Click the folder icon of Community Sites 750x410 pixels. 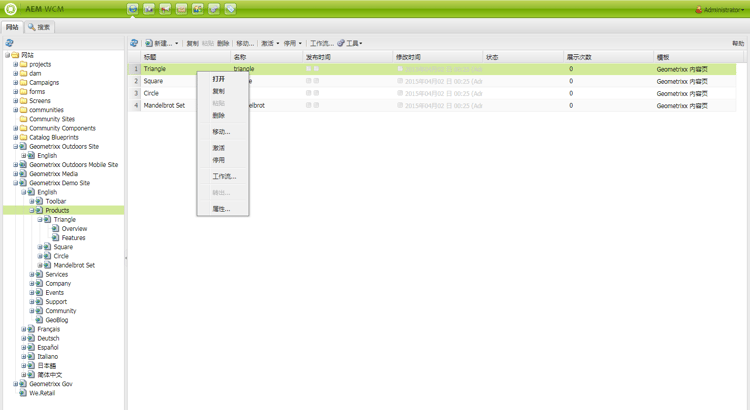tap(23, 119)
